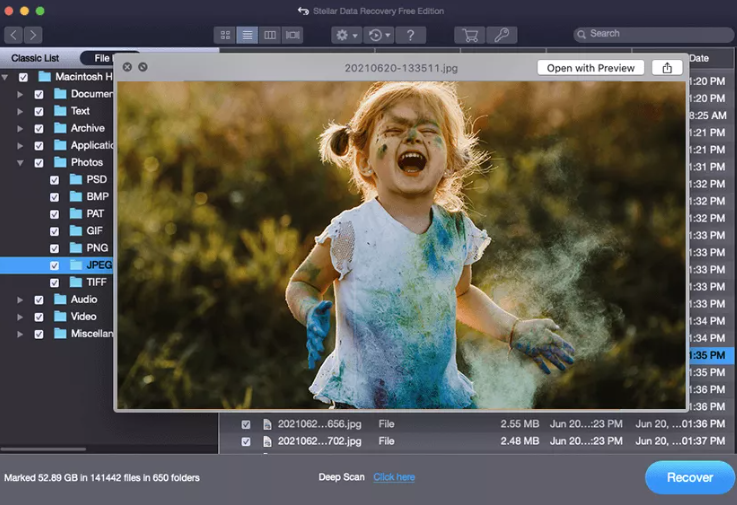Collapse the Photos folder tree
737x505 pixels.
tap(20, 162)
